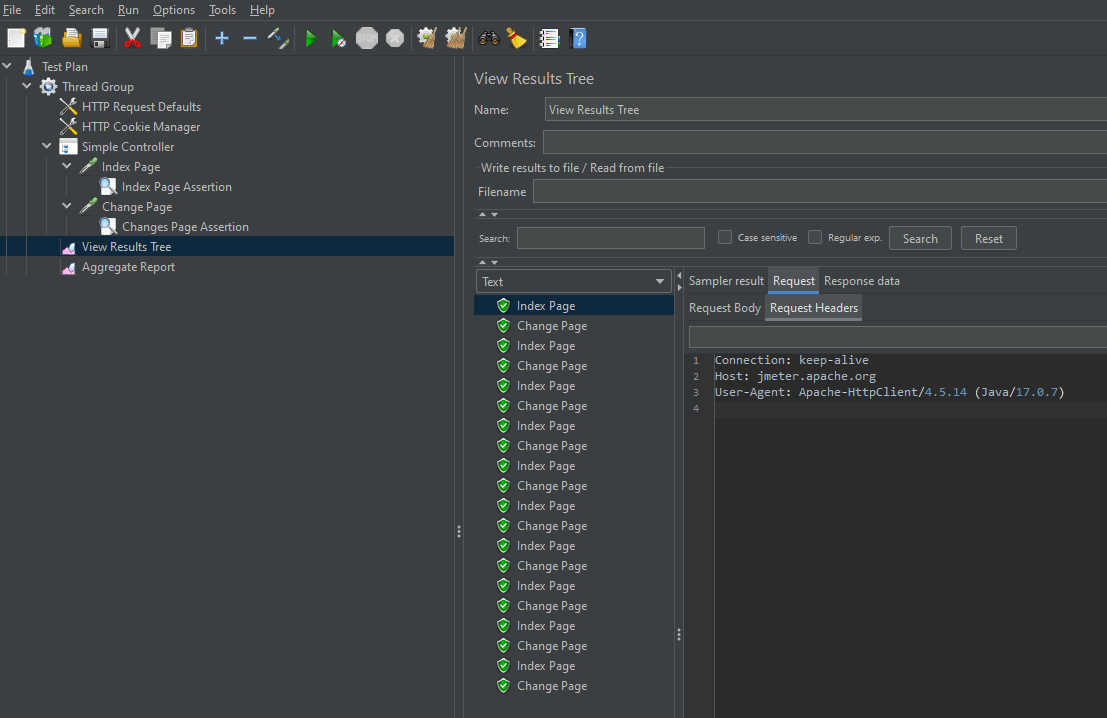
Task: Select Aggregate Report in the tree
Action: click(x=128, y=267)
